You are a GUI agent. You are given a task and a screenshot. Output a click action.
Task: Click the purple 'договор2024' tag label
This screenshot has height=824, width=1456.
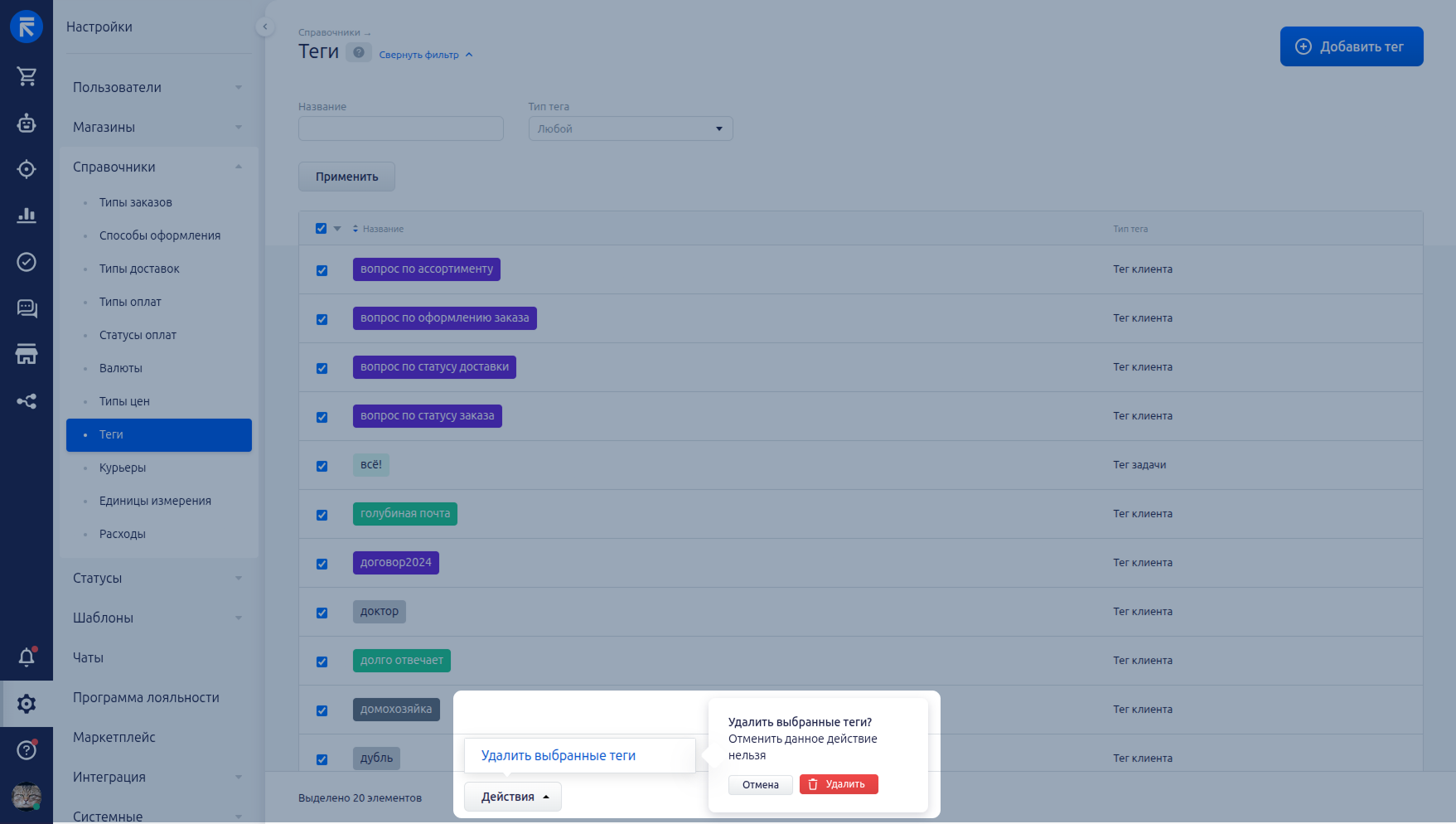point(395,563)
